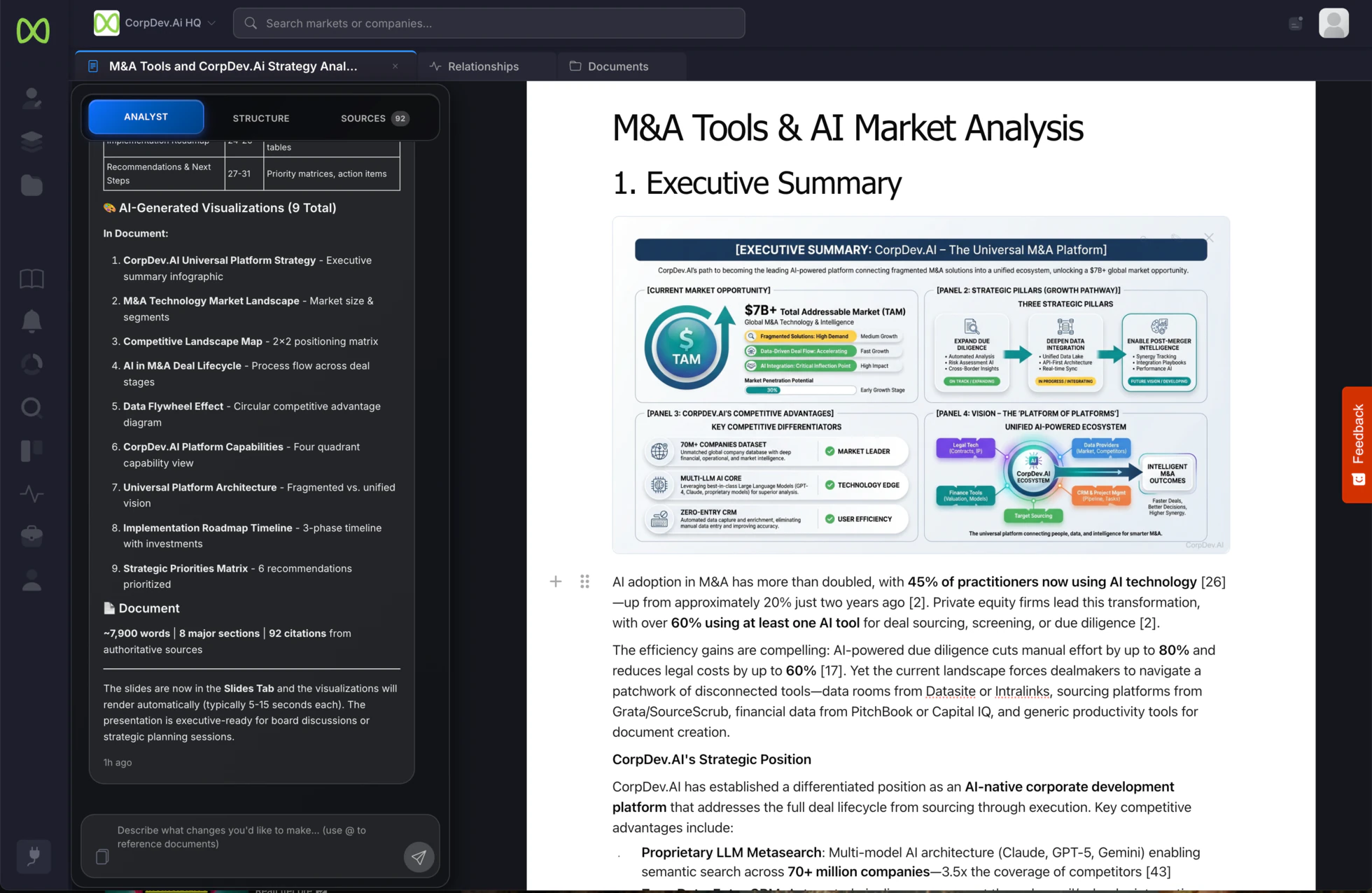
Task: Click the plug integrations icon
Action: point(34,856)
